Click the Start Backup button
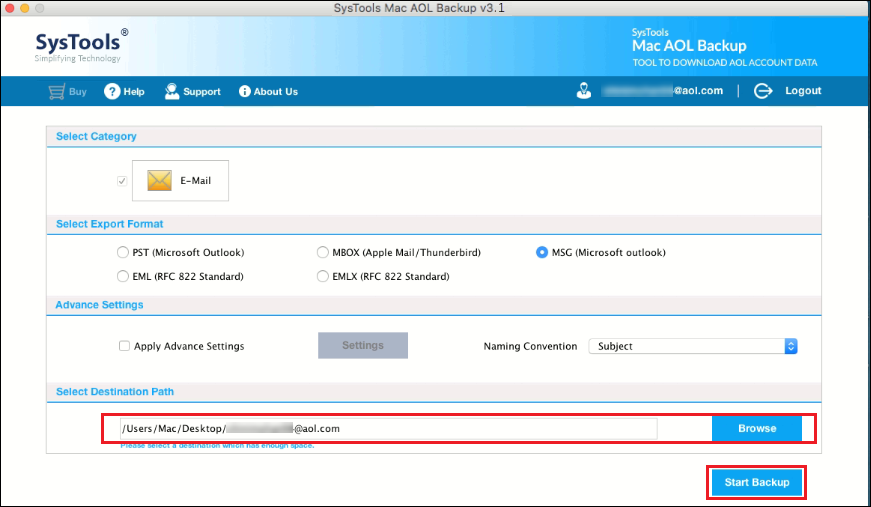The width and height of the screenshot is (871, 507). (757, 482)
